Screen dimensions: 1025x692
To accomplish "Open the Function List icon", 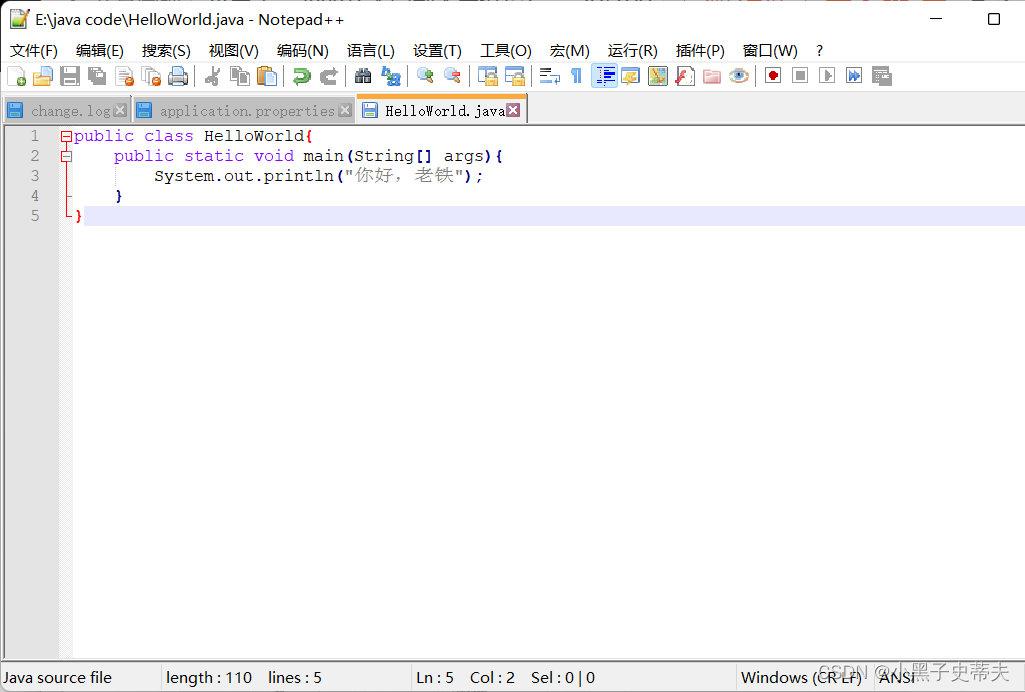I will point(684,76).
